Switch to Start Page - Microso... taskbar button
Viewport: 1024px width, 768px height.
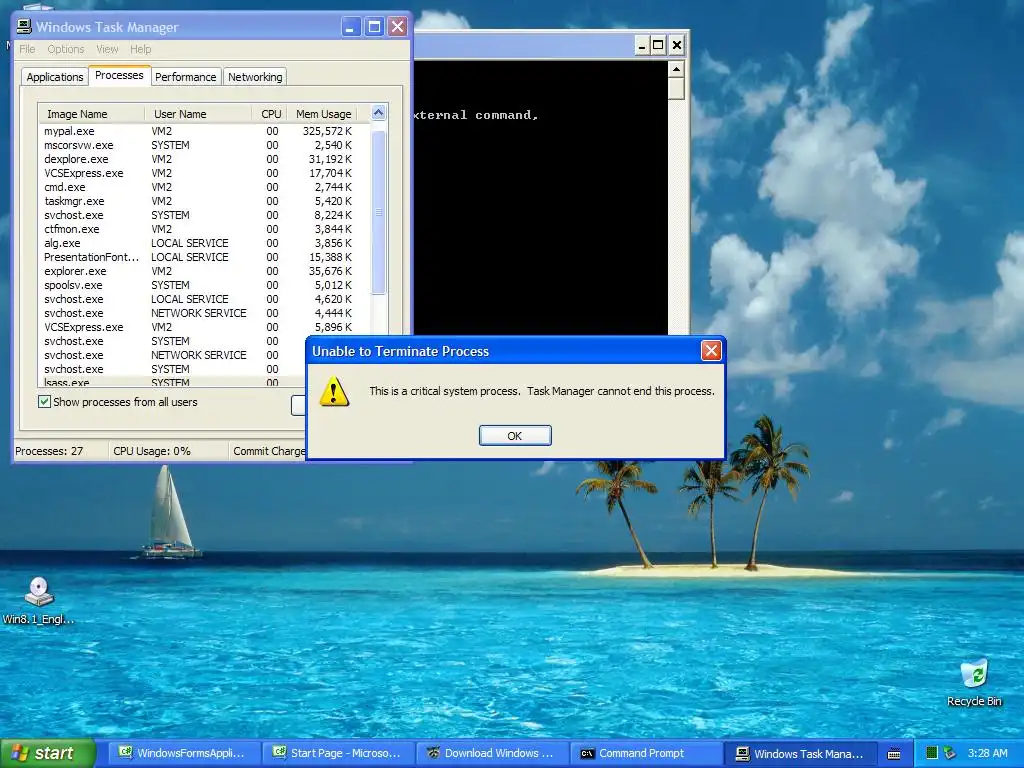pyautogui.click(x=337, y=753)
